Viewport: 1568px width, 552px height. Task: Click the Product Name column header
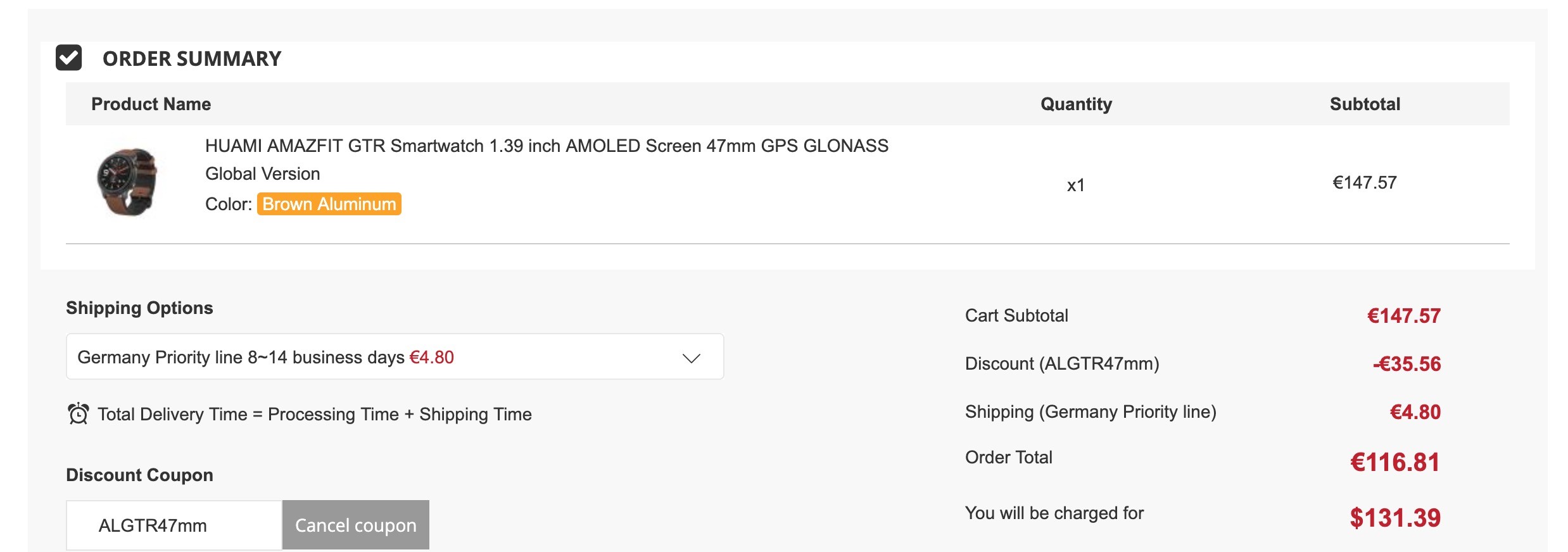point(151,104)
